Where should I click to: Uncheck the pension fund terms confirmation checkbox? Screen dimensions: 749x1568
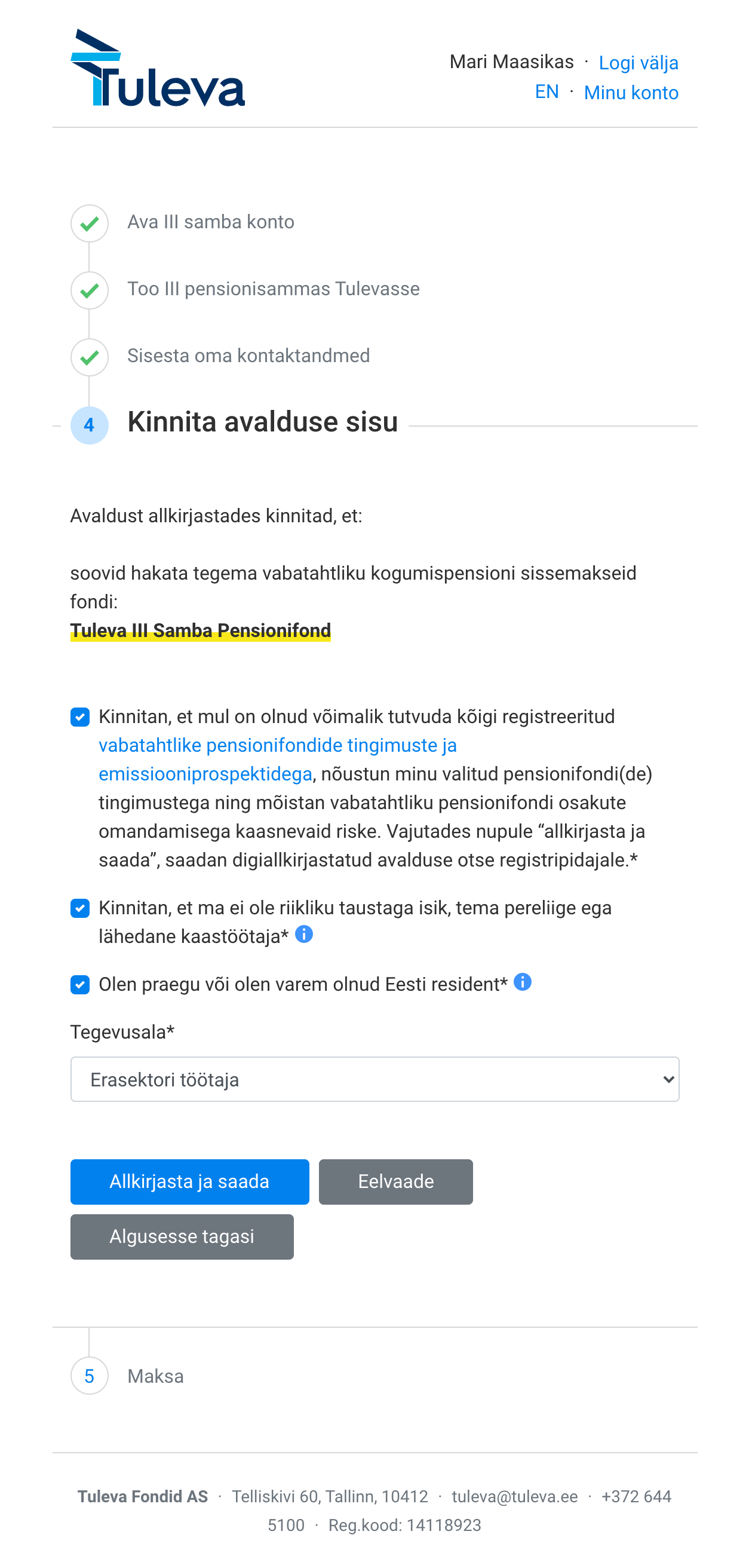(x=79, y=717)
